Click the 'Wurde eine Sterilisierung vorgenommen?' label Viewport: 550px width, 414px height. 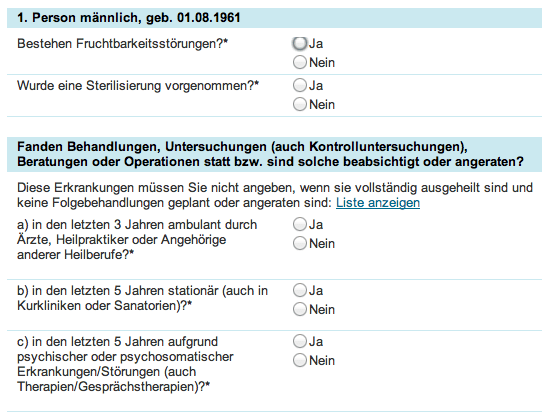coord(138,86)
